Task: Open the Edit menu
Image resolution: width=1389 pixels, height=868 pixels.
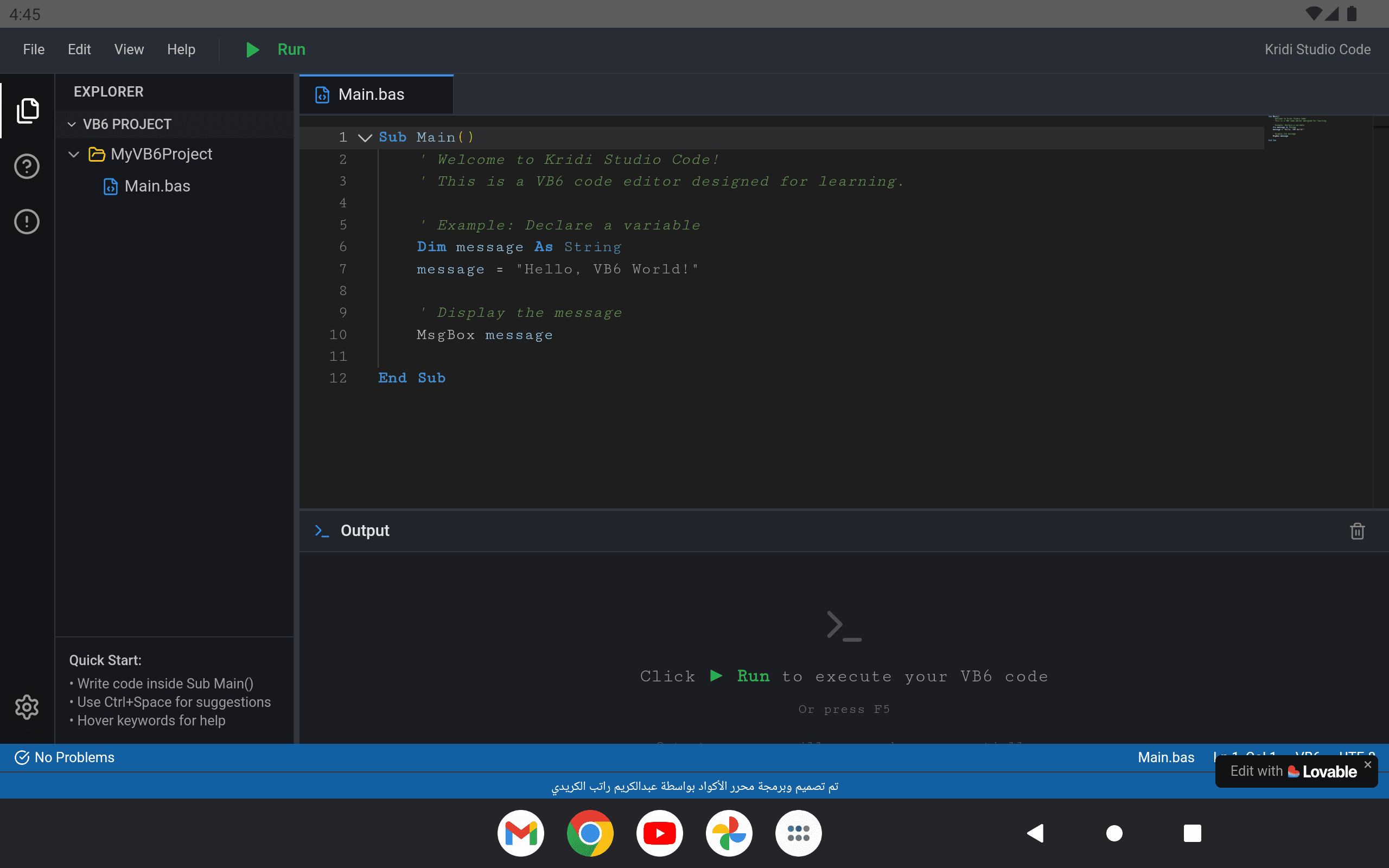Action: 79,50
